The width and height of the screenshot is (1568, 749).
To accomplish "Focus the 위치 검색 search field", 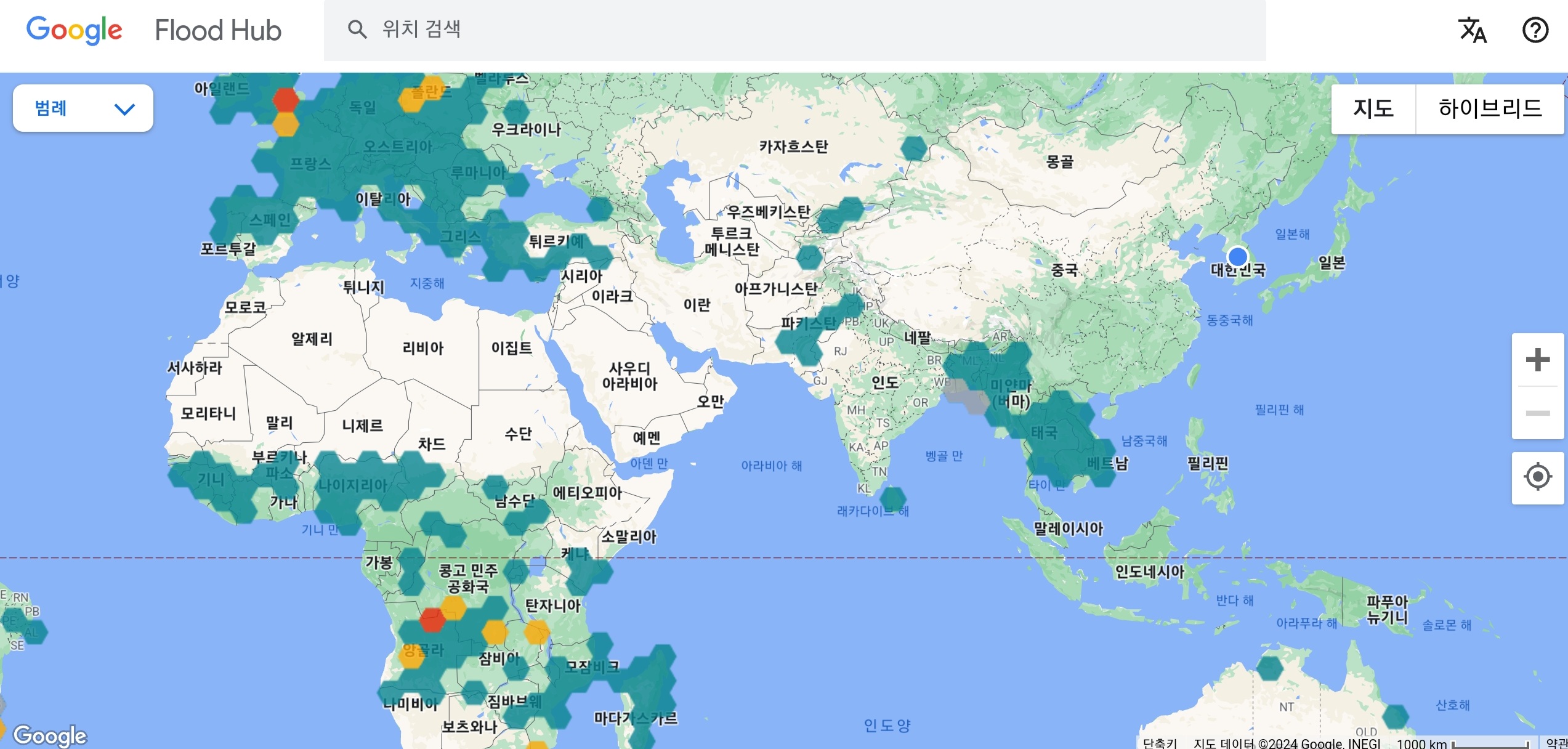I will [794, 30].
